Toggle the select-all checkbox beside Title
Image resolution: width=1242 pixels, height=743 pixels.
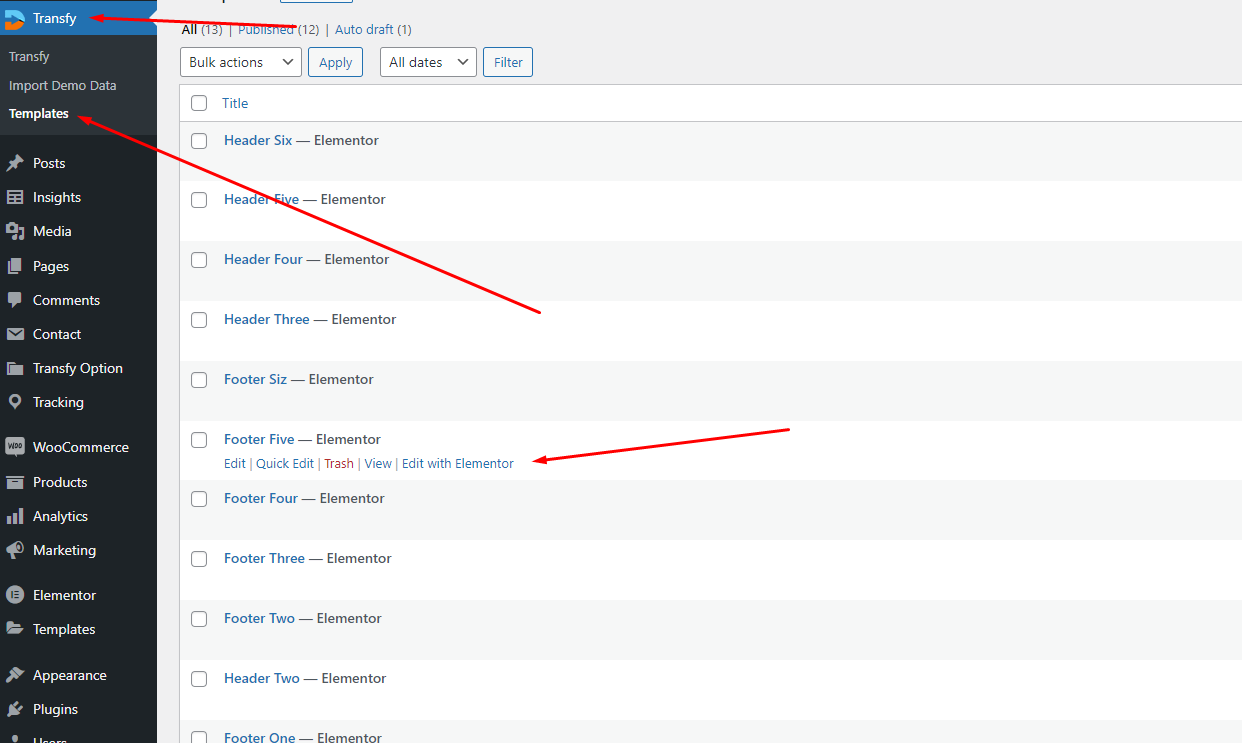199,103
